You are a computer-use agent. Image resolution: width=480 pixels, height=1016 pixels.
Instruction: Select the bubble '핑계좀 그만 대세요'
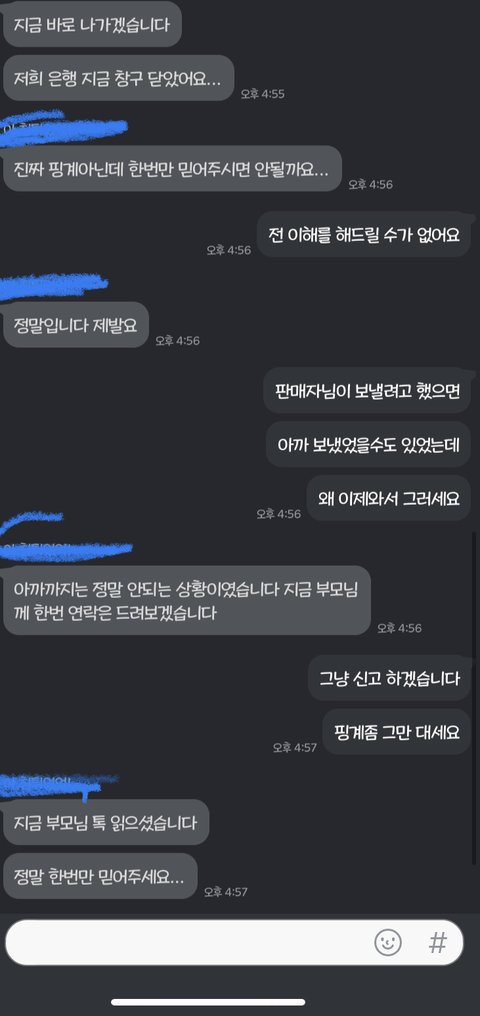tap(396, 732)
